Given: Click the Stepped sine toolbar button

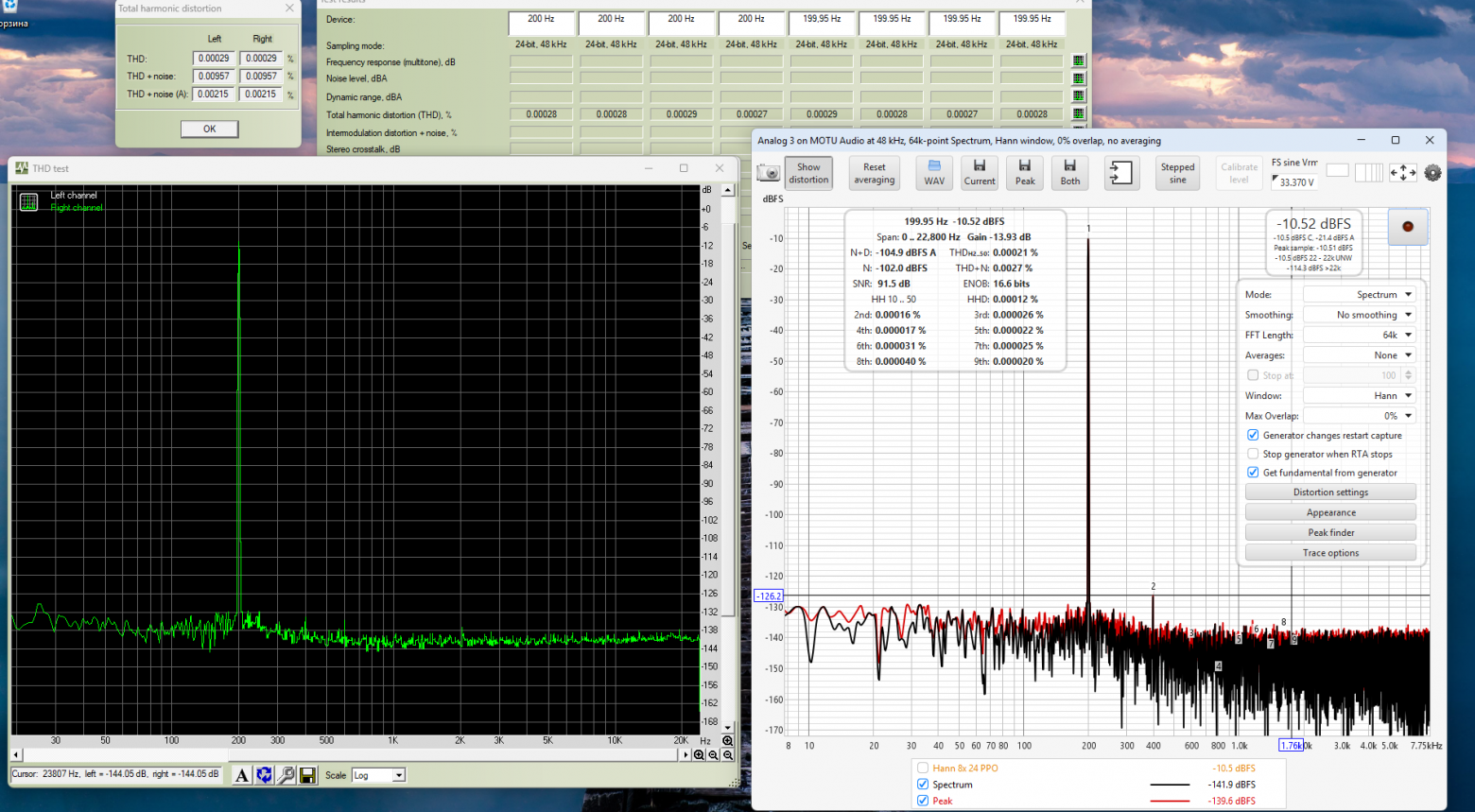Looking at the screenshot, I should coord(1177,173).
